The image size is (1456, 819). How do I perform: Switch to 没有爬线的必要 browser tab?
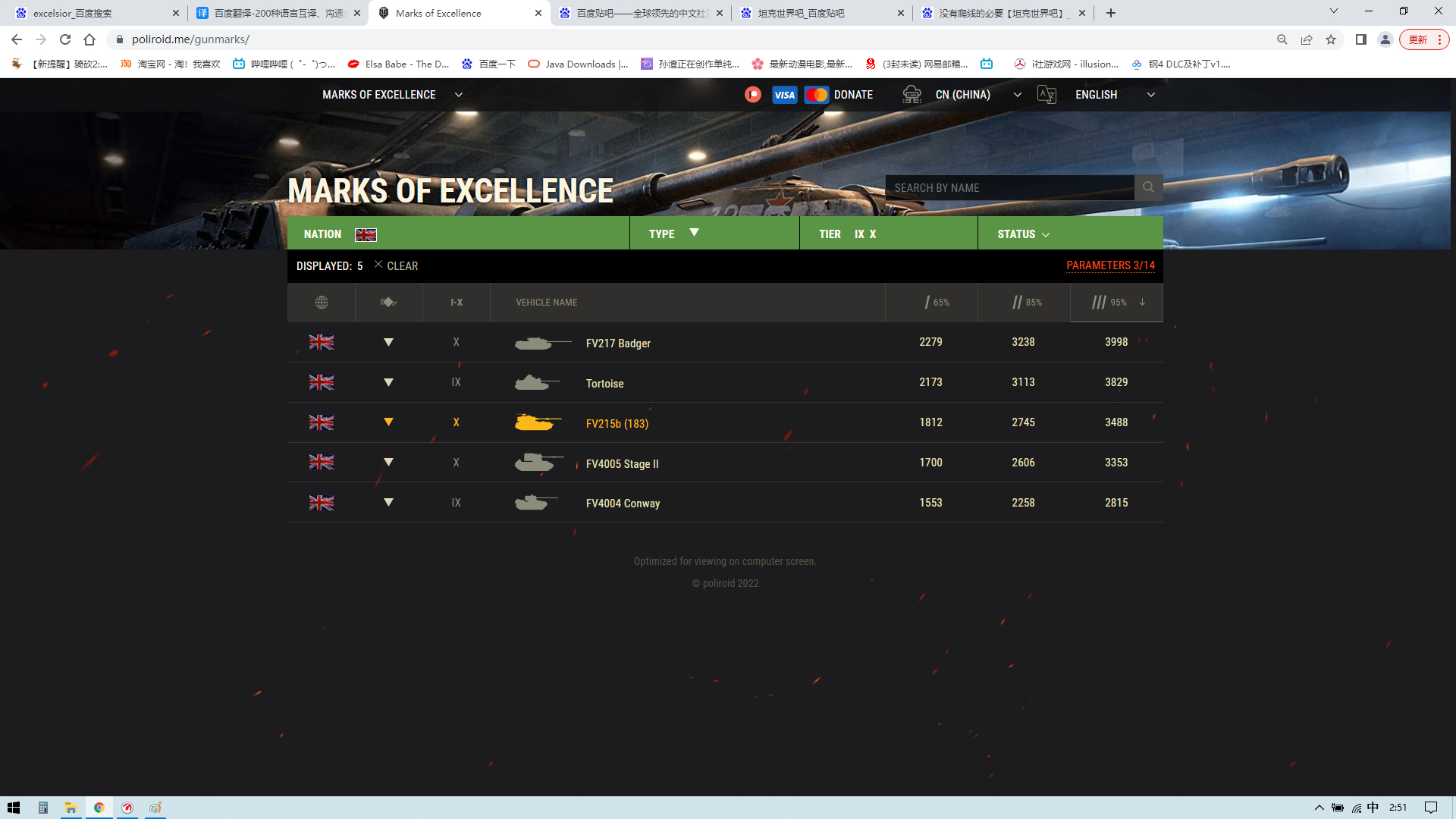(x=1003, y=13)
